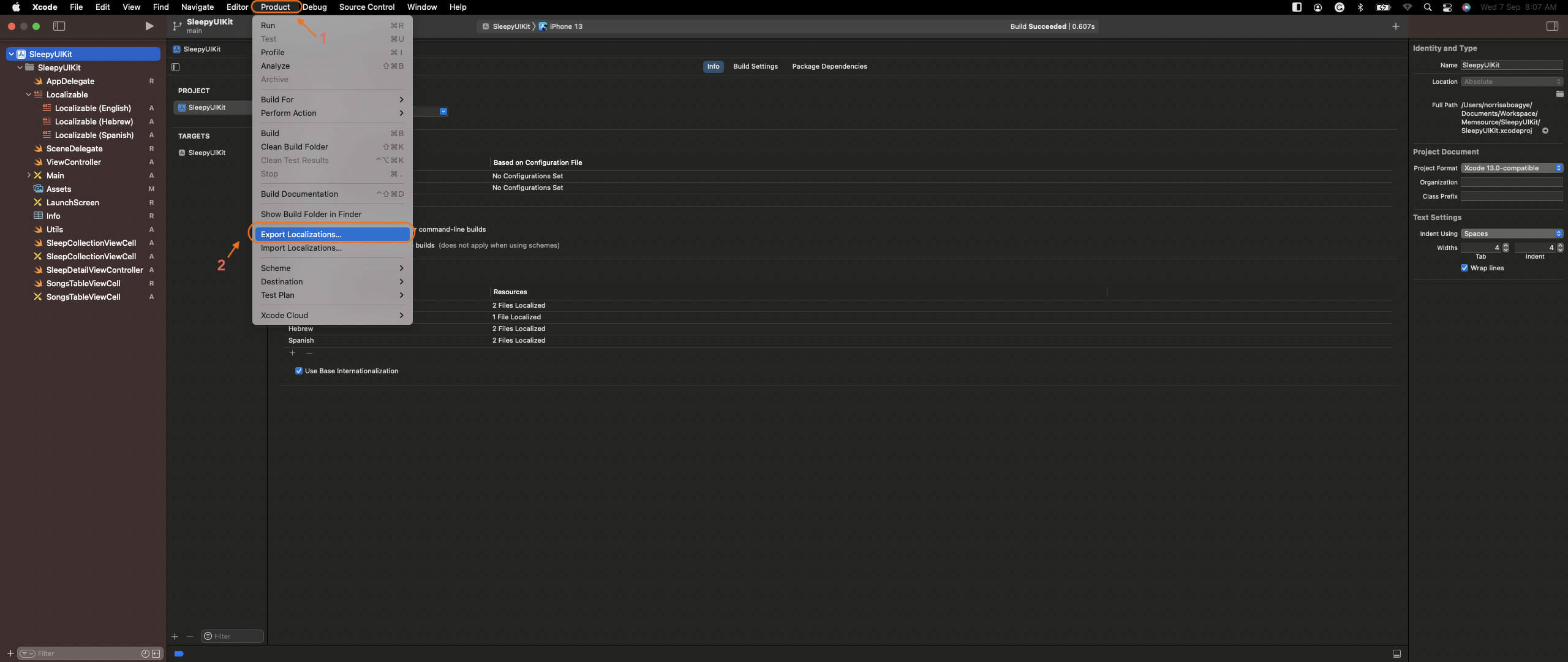Switch to the Build Settings tab
This screenshot has height=662, width=1568.
pos(755,66)
